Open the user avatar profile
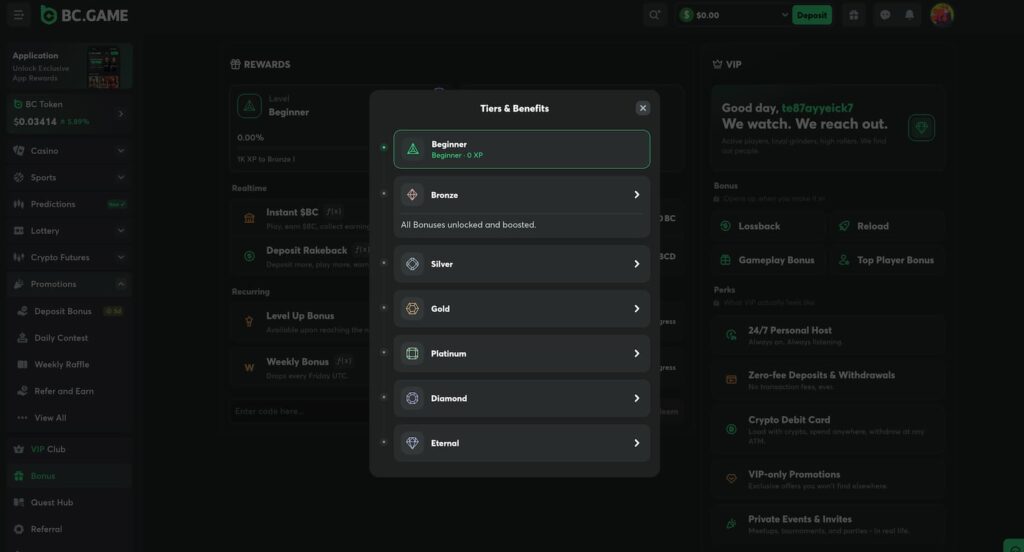Screen dimensions: 1024x552 coord(942,14)
